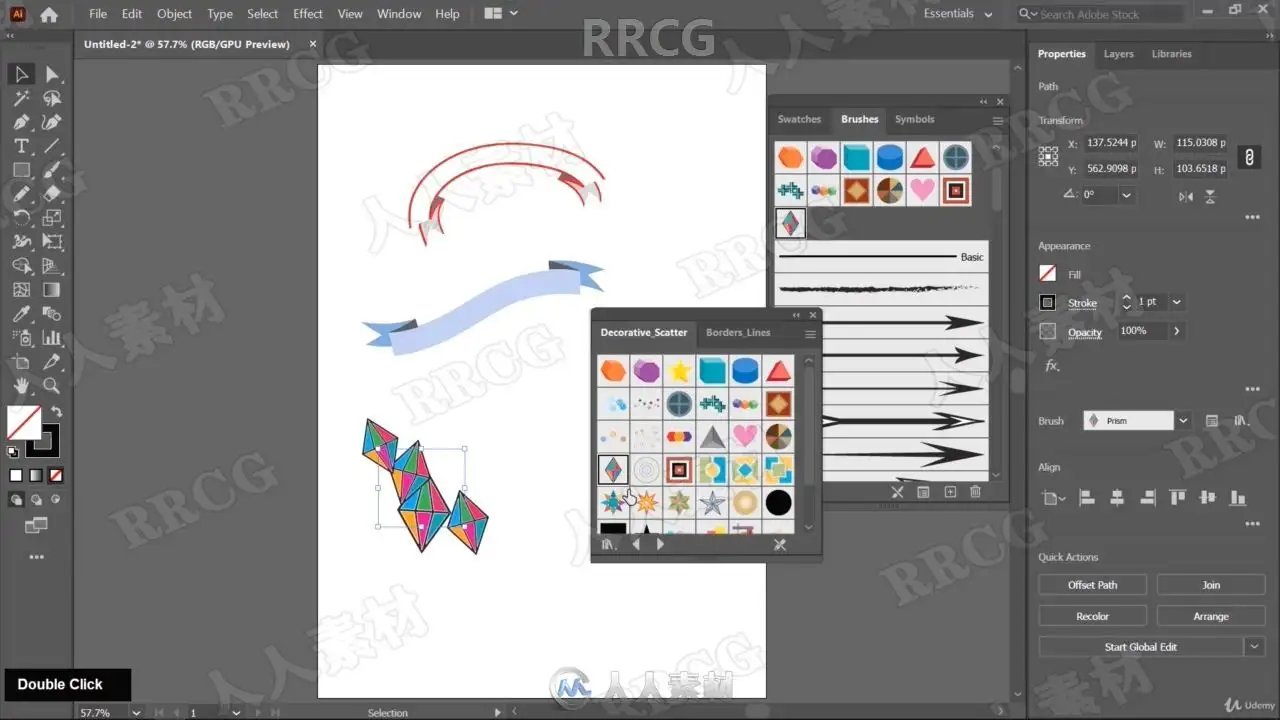Click horizontal align left icon
This screenshot has height=720, width=1280.
coord(1089,497)
